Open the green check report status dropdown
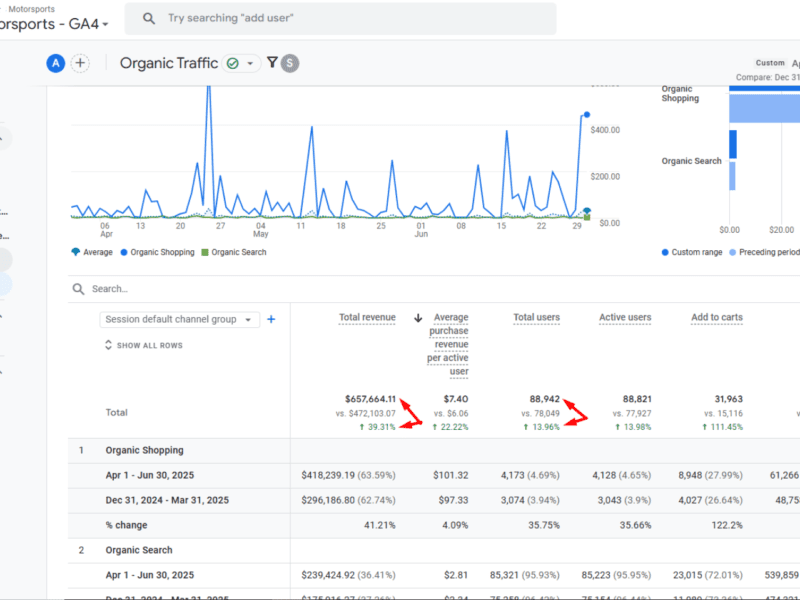 pyautogui.click(x=241, y=63)
